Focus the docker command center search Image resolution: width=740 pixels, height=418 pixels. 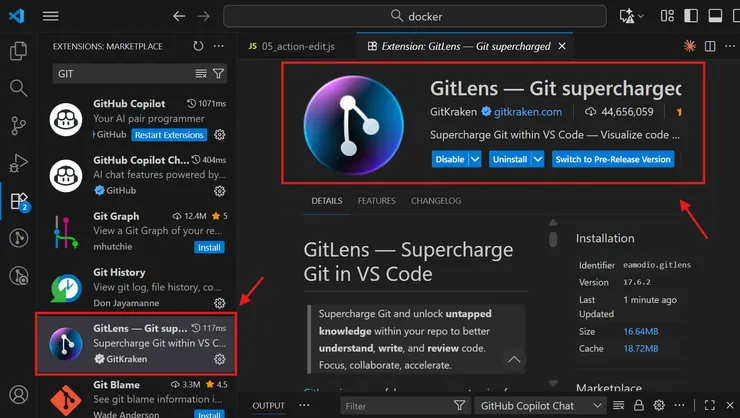pyautogui.click(x=415, y=17)
